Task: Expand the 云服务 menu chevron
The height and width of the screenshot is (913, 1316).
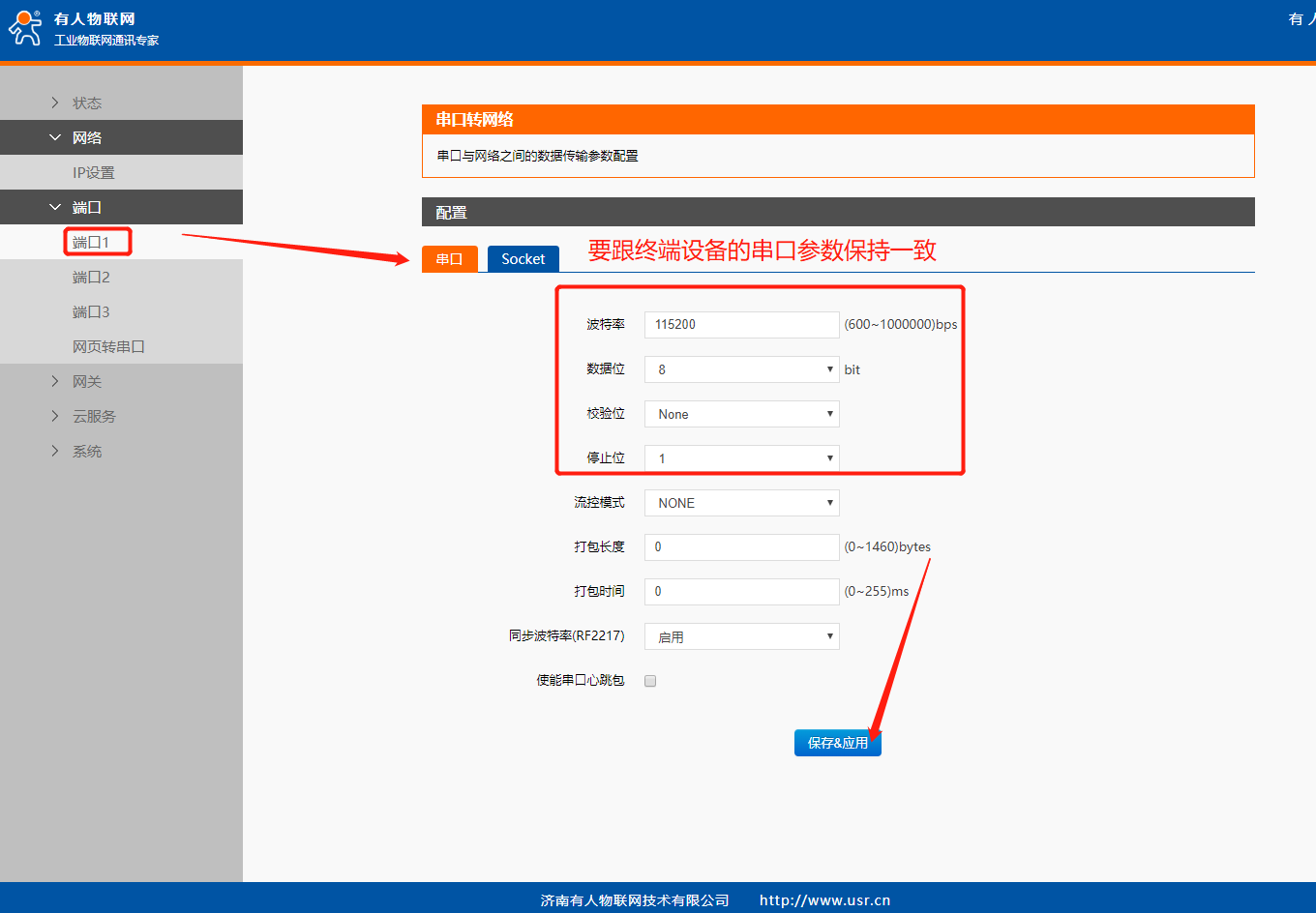Action: tap(55, 416)
